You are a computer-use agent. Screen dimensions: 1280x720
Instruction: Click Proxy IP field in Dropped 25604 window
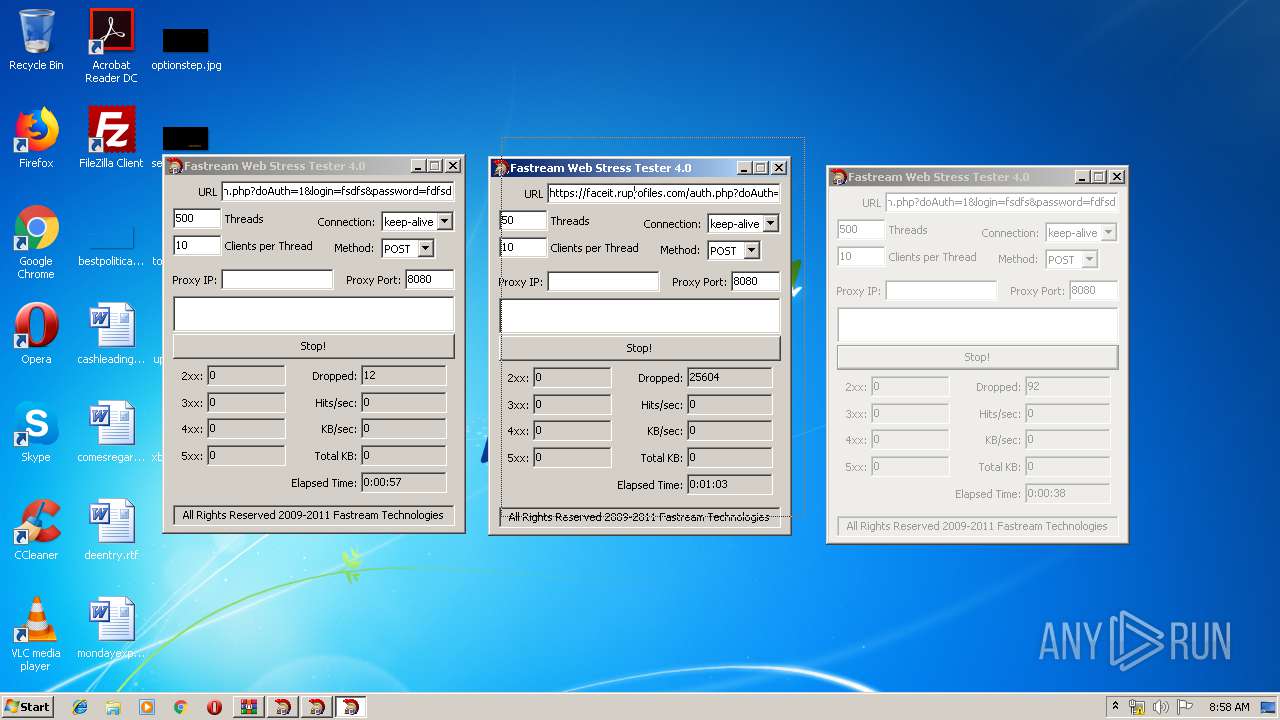(x=603, y=282)
